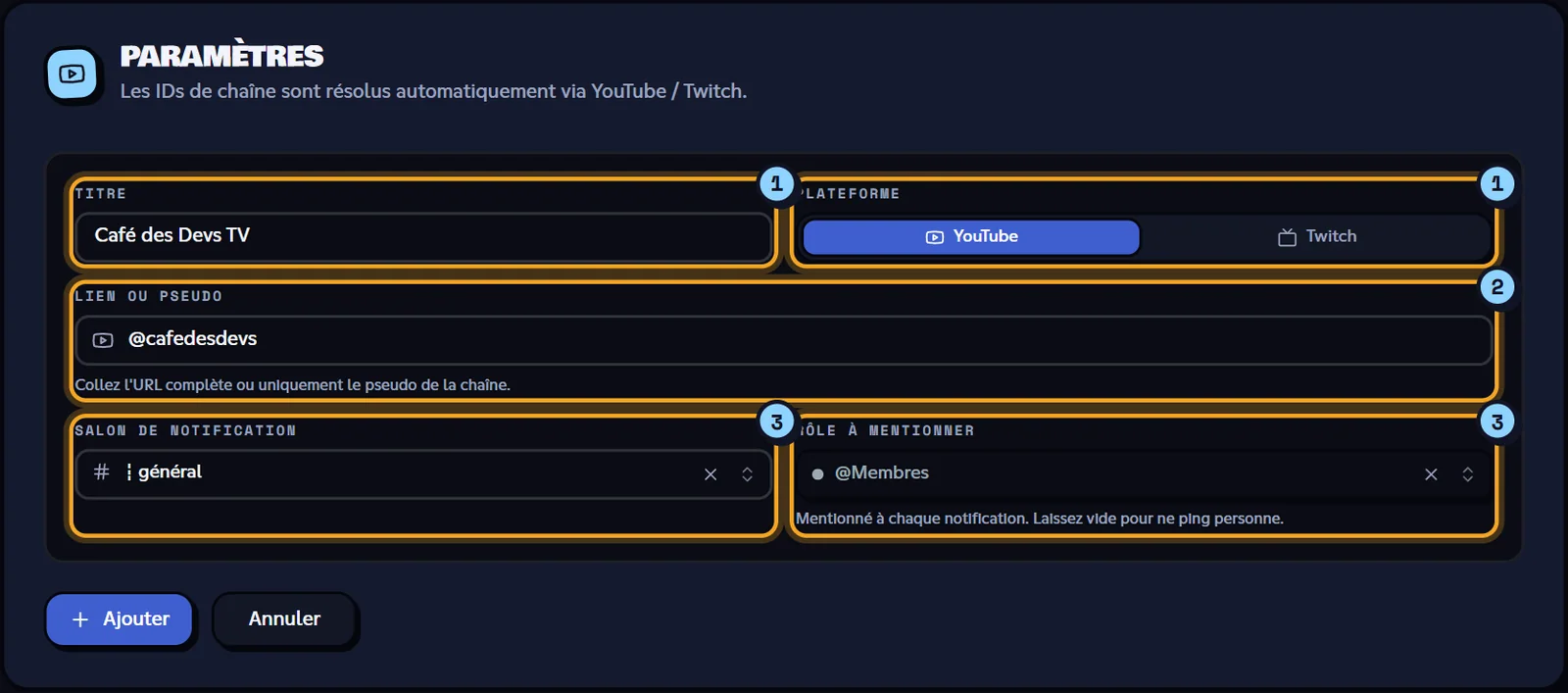Select YouTube as the platform

tap(971, 237)
